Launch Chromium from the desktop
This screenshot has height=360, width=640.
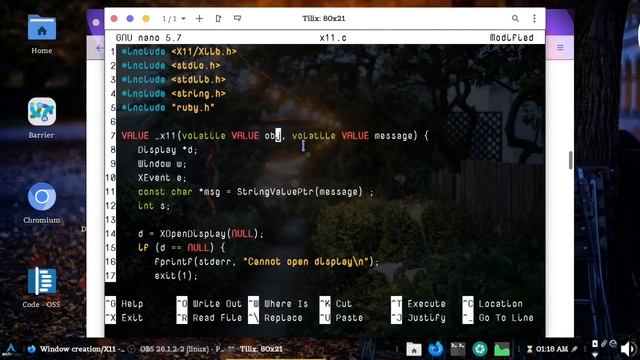(x=42, y=203)
